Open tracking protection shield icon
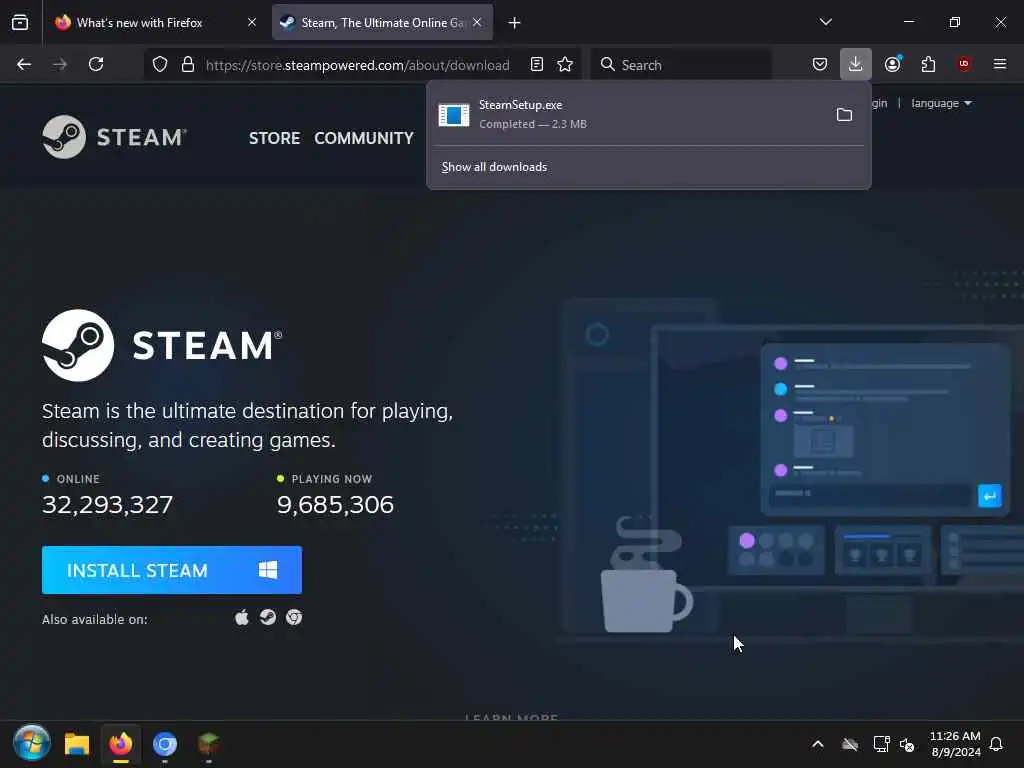The height and width of the screenshot is (768, 1024). click(x=160, y=64)
